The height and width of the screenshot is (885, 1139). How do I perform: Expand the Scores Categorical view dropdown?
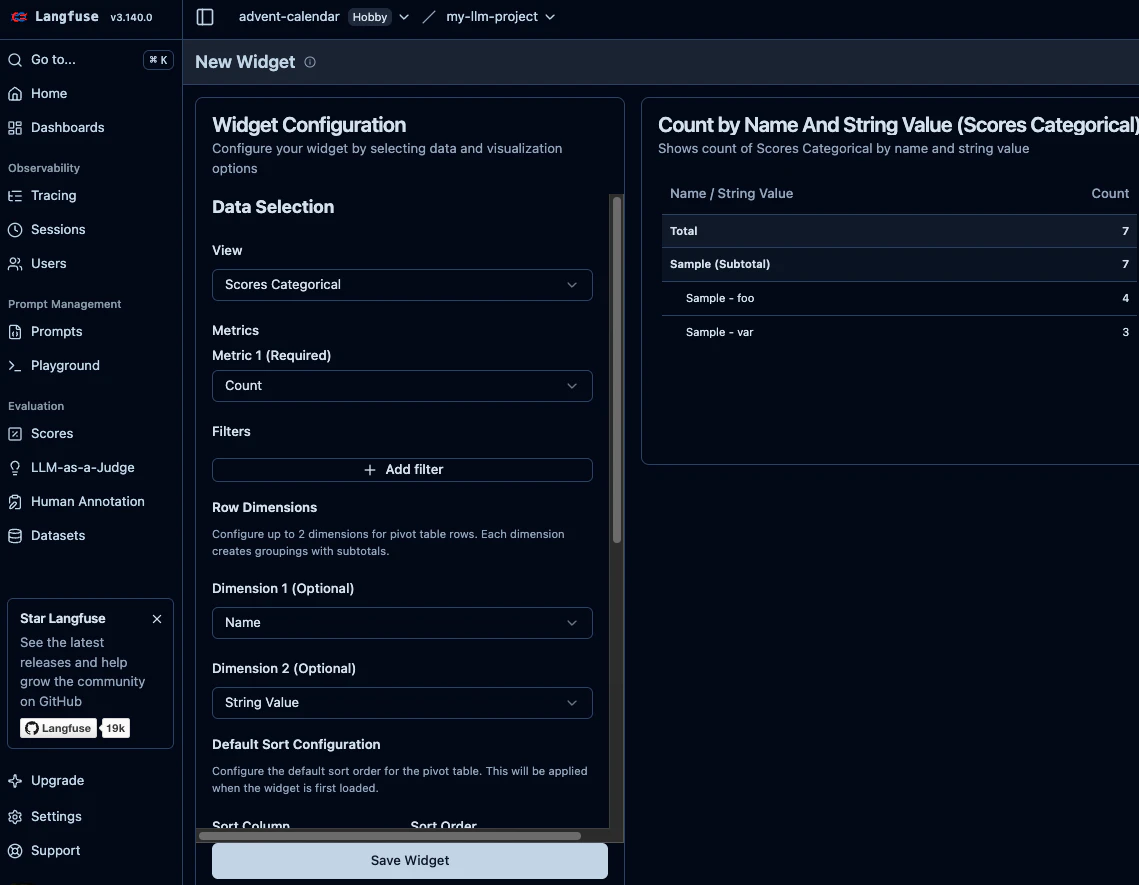(402, 285)
